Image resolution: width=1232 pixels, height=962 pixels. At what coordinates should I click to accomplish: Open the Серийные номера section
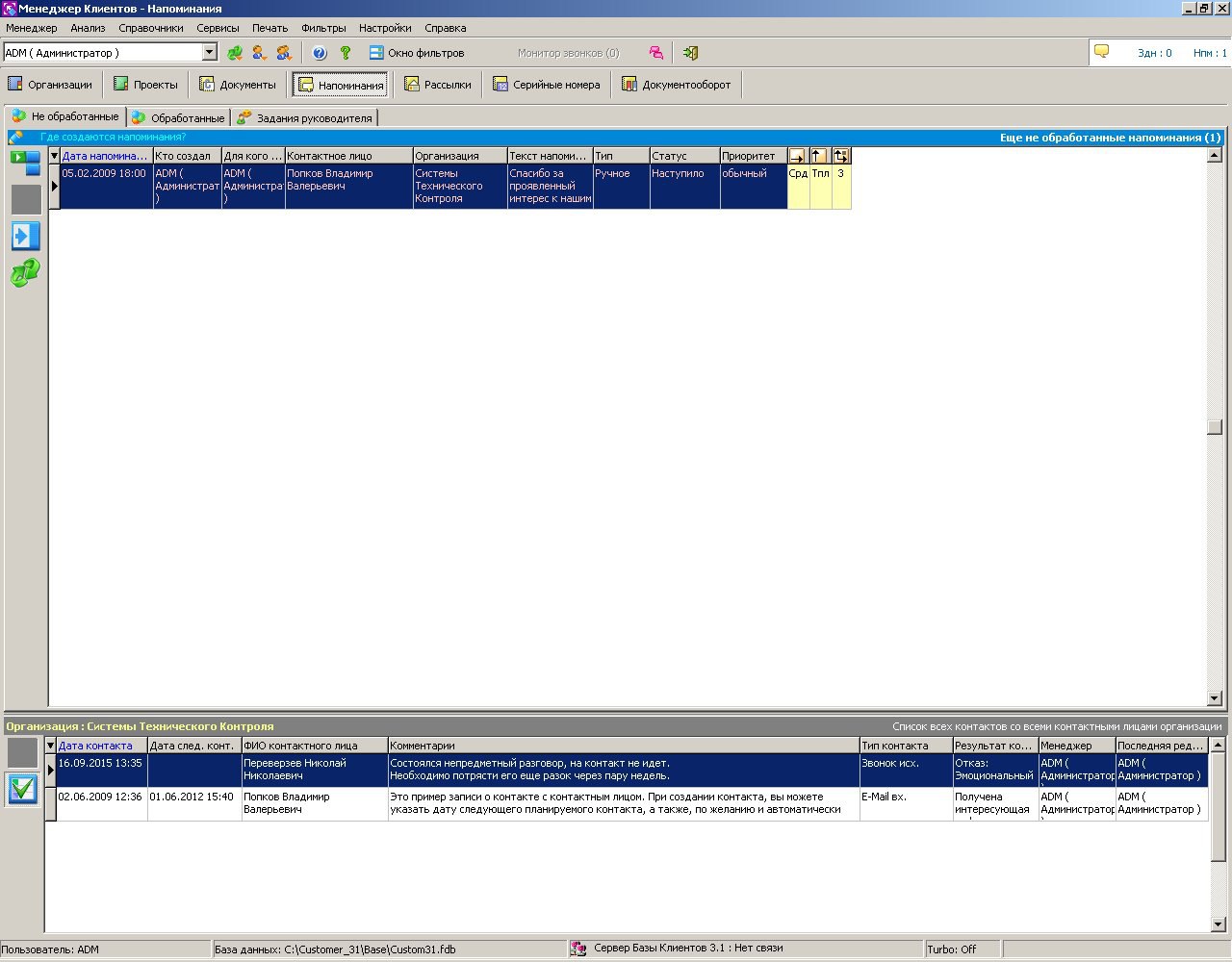[x=547, y=85]
